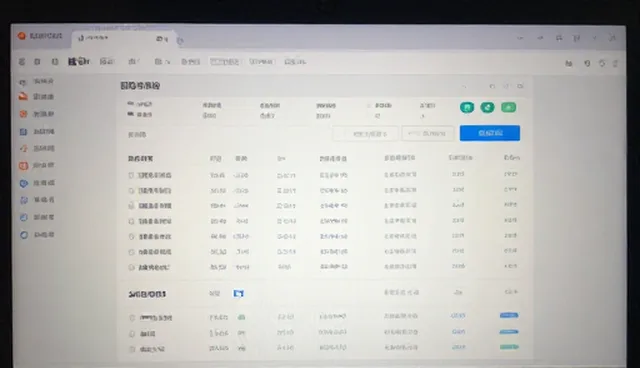Tick the checkbox of the last row in the upper list
This screenshot has width=640, height=368.
coord(131,268)
